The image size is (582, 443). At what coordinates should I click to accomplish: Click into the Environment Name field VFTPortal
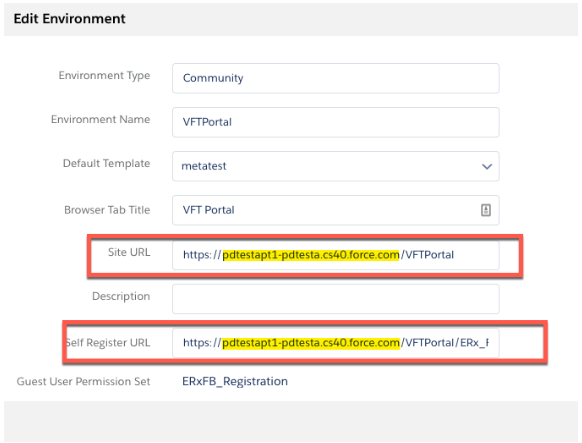pos(336,122)
